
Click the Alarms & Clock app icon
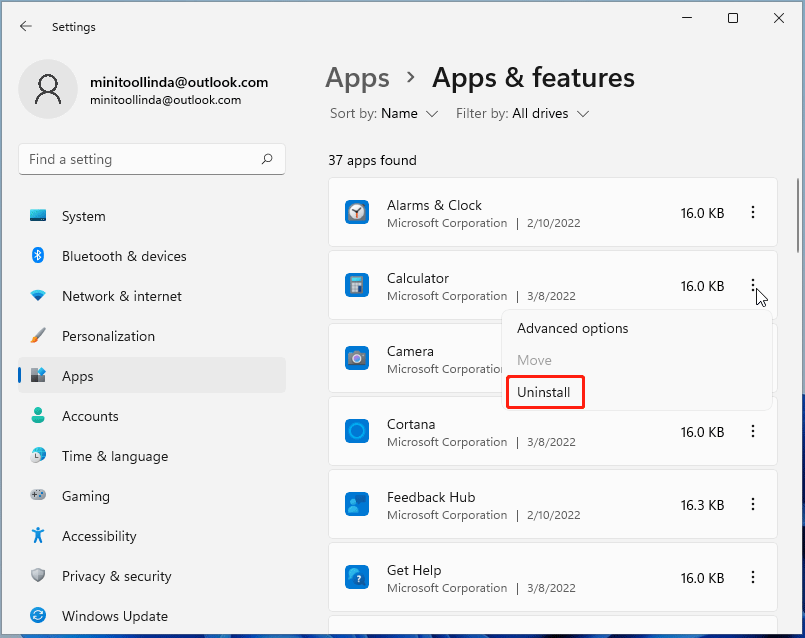tap(357, 212)
